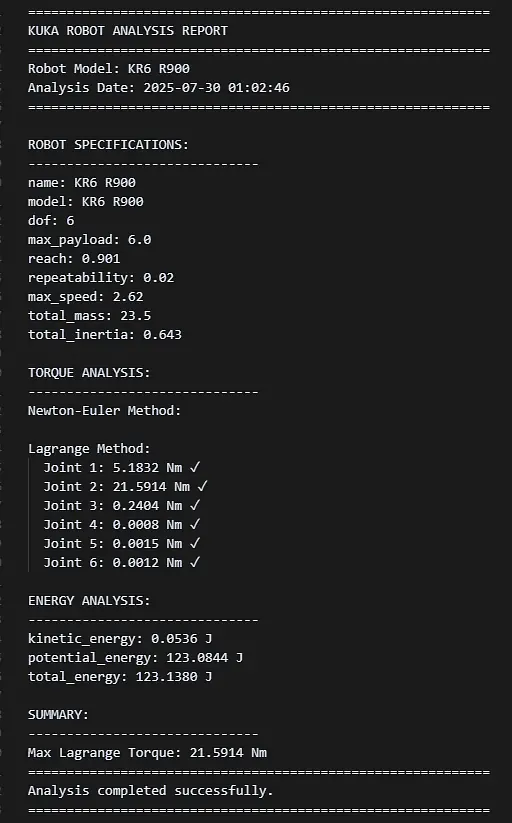Click the Joint 6 checkmark symbol
512x823 pixels.
195,562
